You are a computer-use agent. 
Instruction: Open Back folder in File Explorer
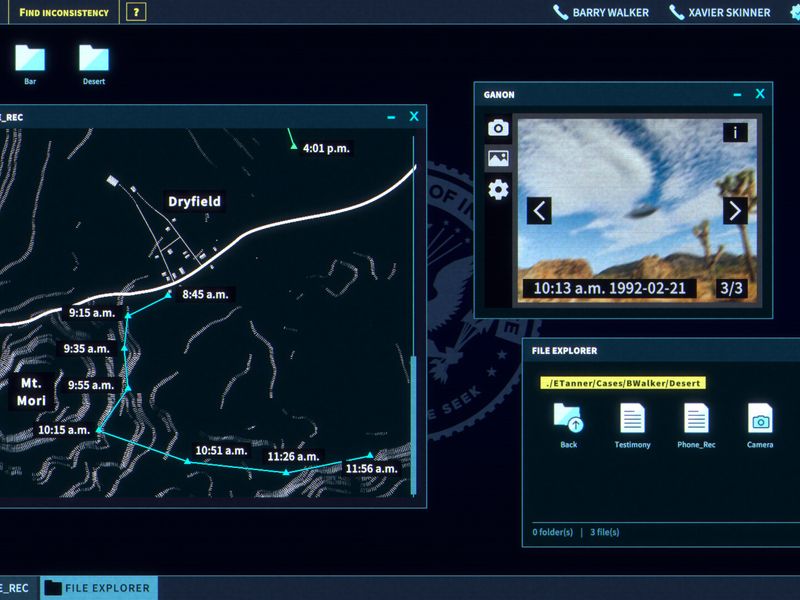click(568, 426)
